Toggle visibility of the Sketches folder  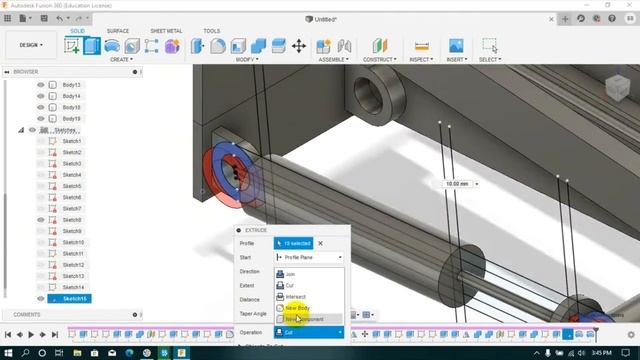tap(32, 130)
